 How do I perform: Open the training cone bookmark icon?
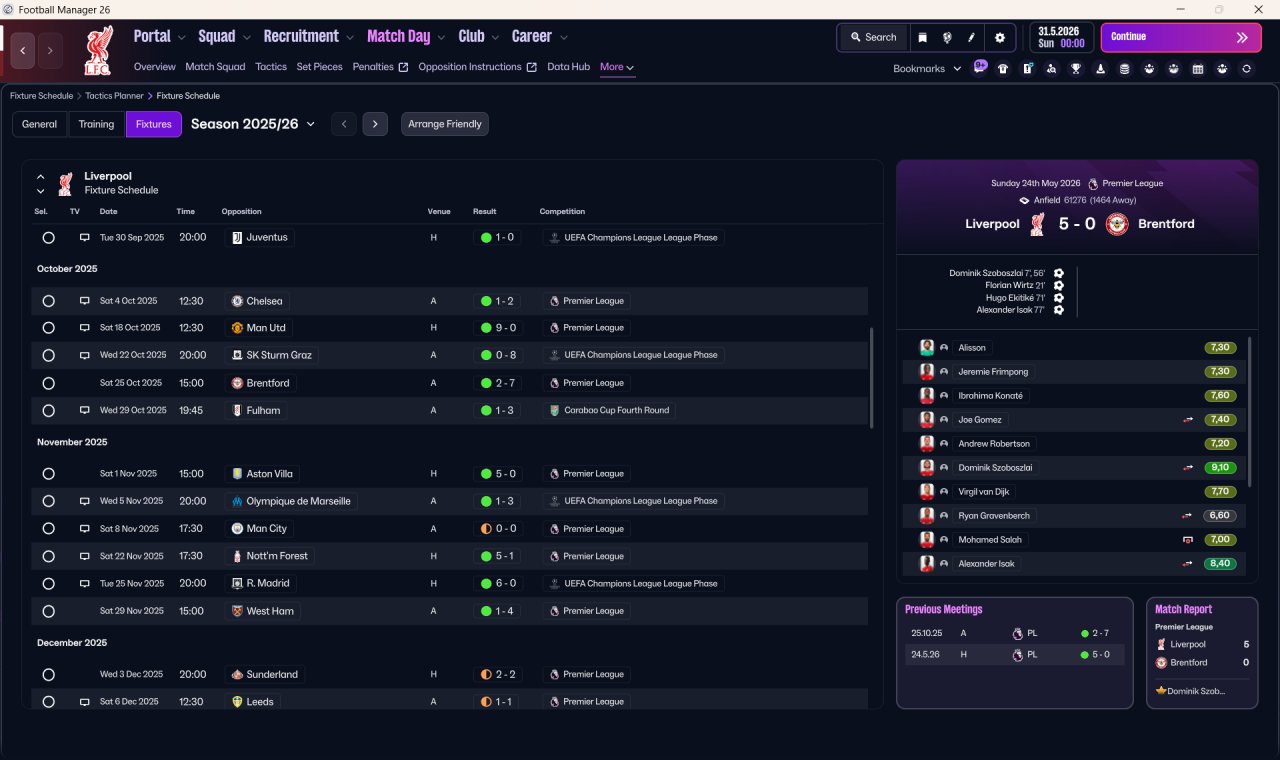(x=1100, y=69)
